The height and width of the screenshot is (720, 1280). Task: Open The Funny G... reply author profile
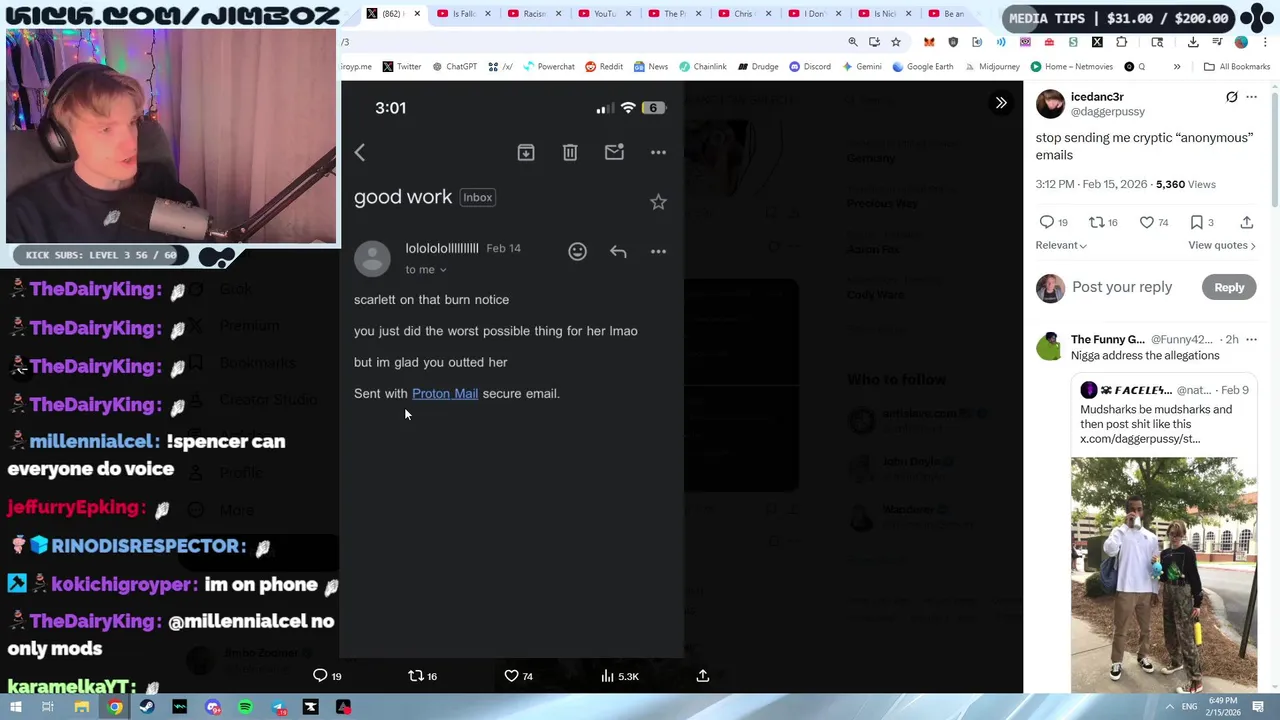coord(1108,340)
